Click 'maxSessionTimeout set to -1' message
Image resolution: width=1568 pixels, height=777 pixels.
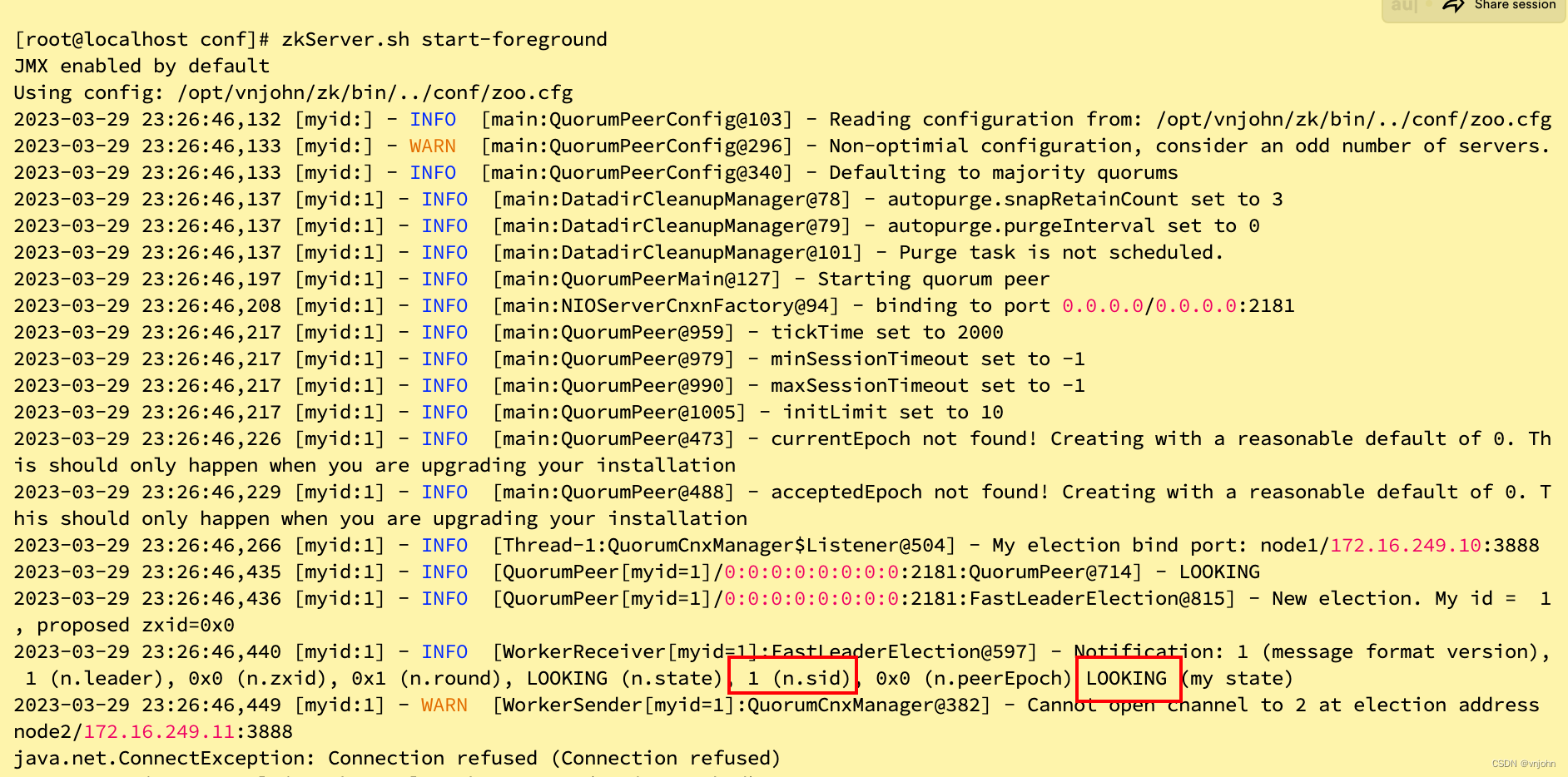[928, 385]
